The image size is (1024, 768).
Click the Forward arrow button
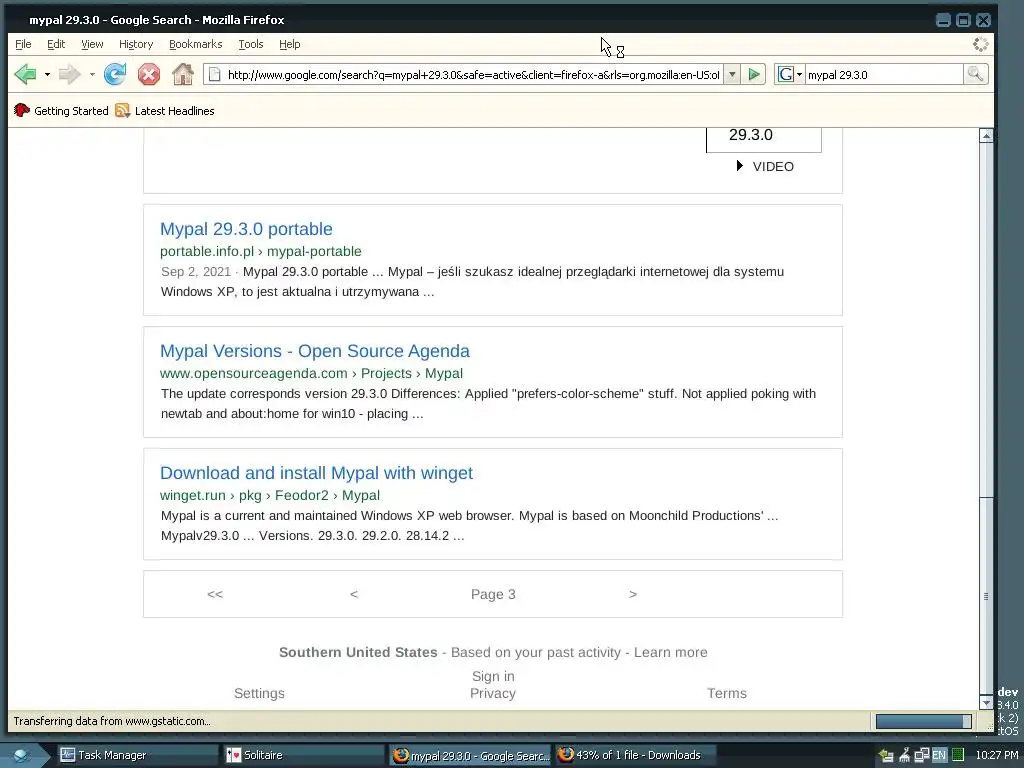click(x=70, y=74)
